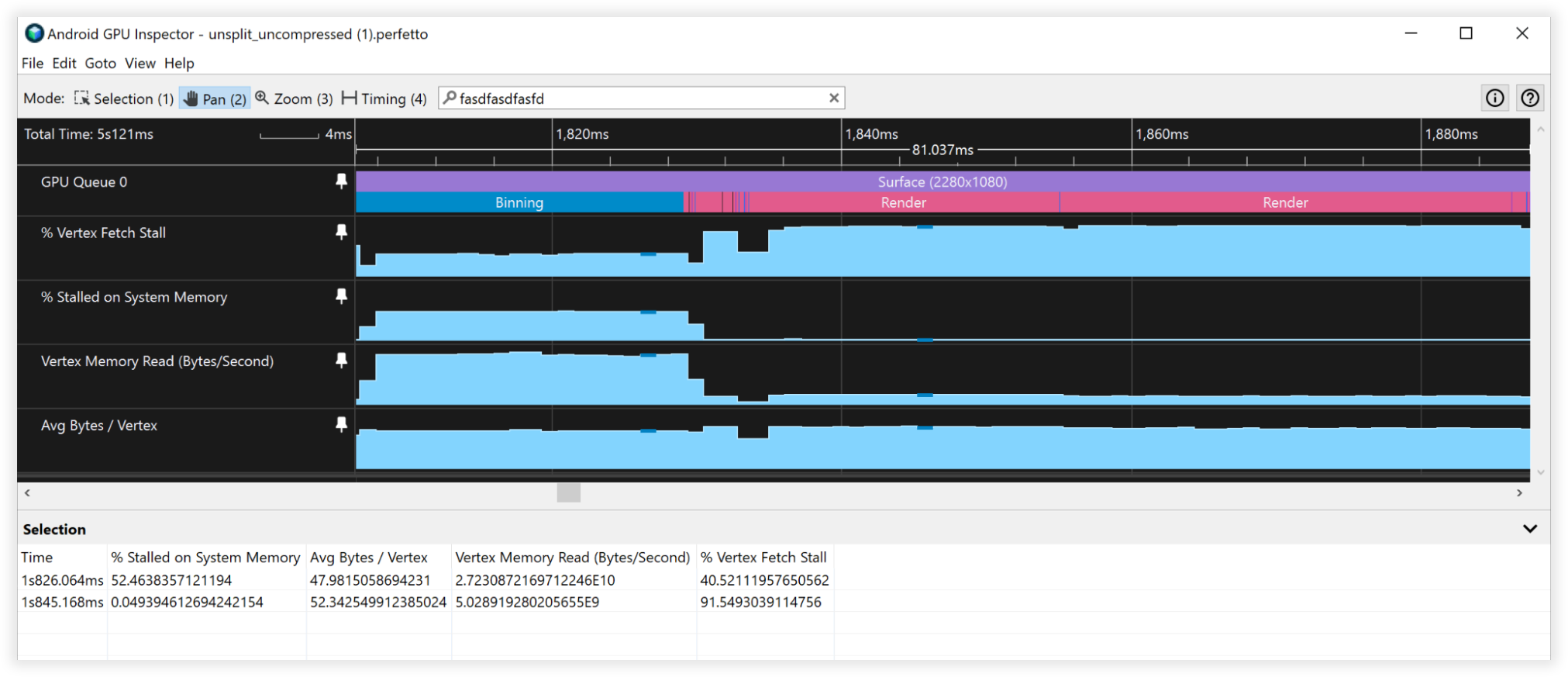Activate Pan mode

215,98
